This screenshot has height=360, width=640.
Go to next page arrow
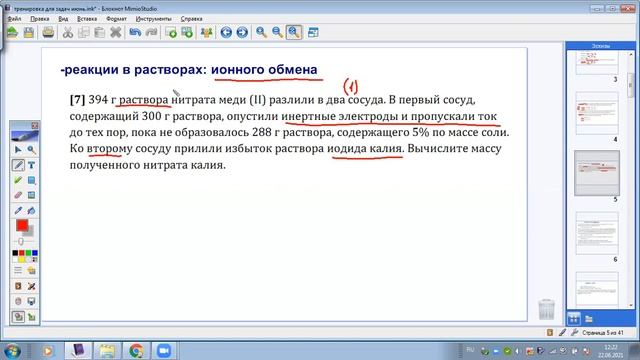pyautogui.click(x=242, y=32)
